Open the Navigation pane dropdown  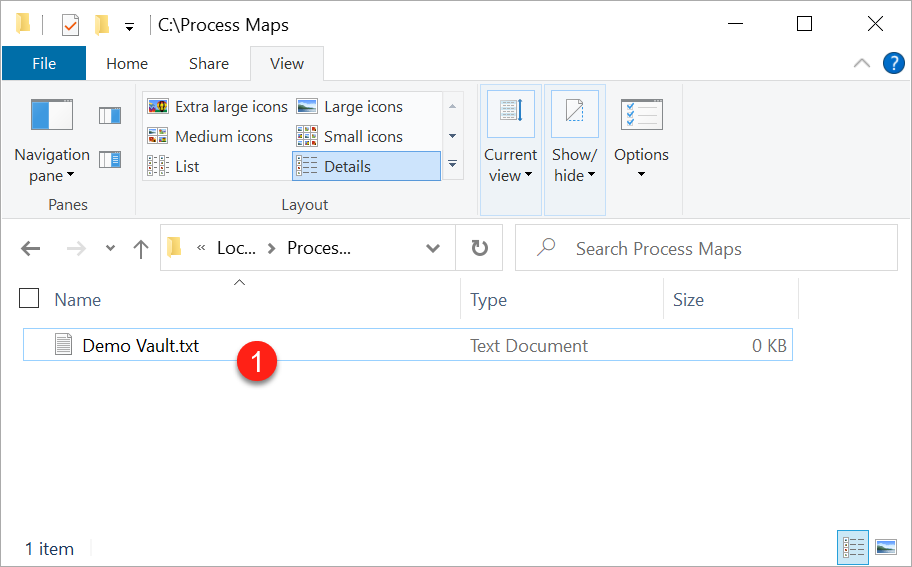coord(52,165)
